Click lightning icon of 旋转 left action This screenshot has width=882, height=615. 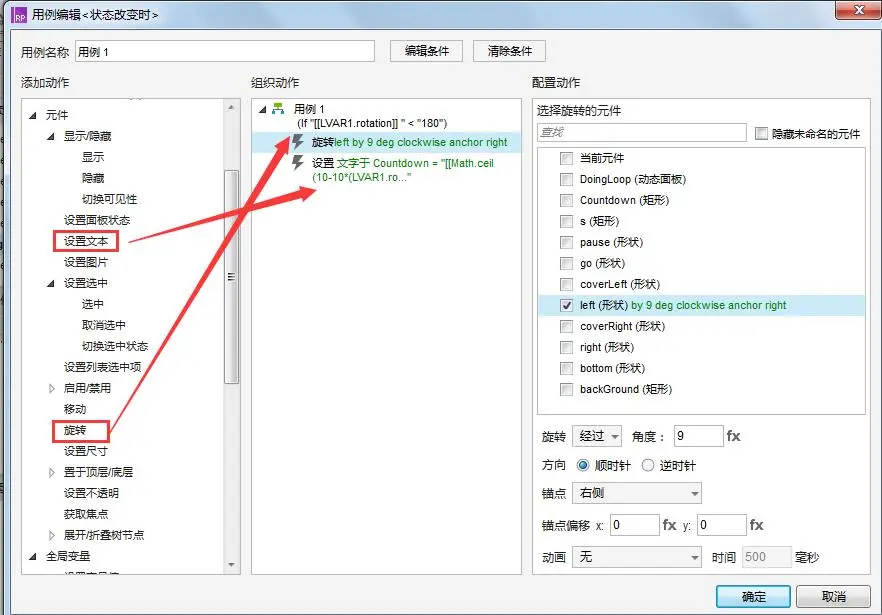pos(298,142)
